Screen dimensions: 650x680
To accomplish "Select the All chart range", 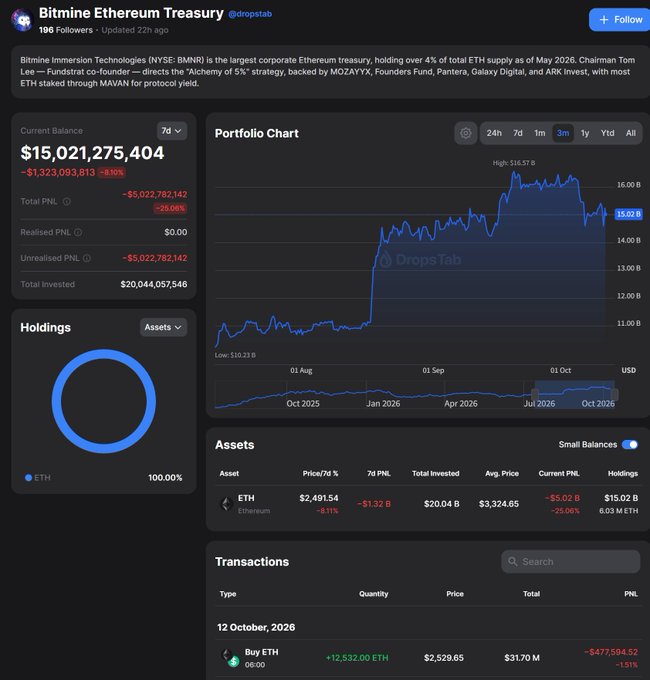I will (630, 133).
